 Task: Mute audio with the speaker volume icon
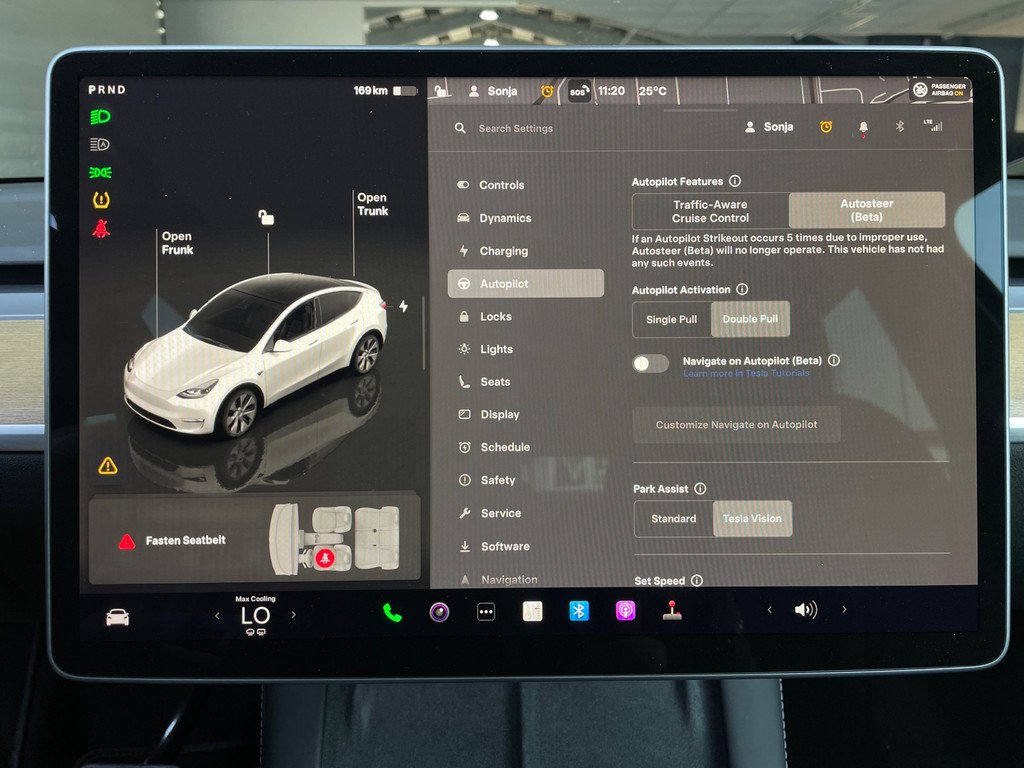click(805, 610)
